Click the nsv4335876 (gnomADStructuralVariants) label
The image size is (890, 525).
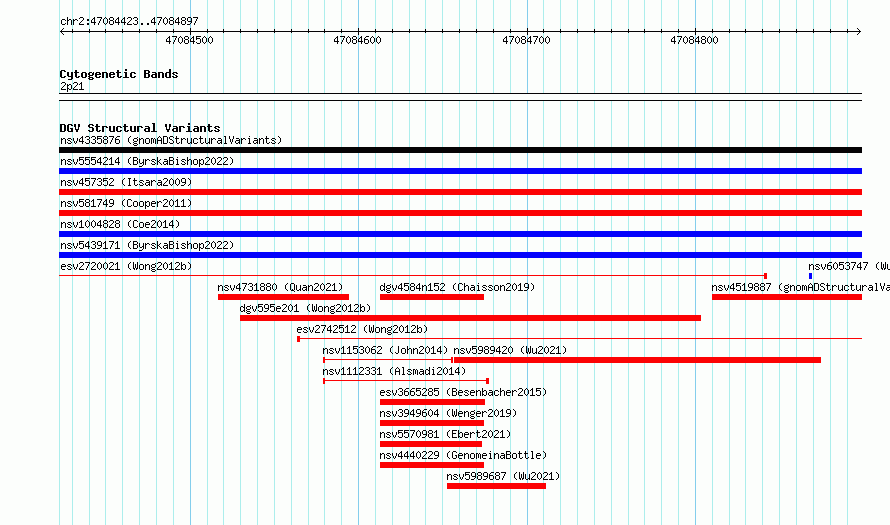click(171, 140)
